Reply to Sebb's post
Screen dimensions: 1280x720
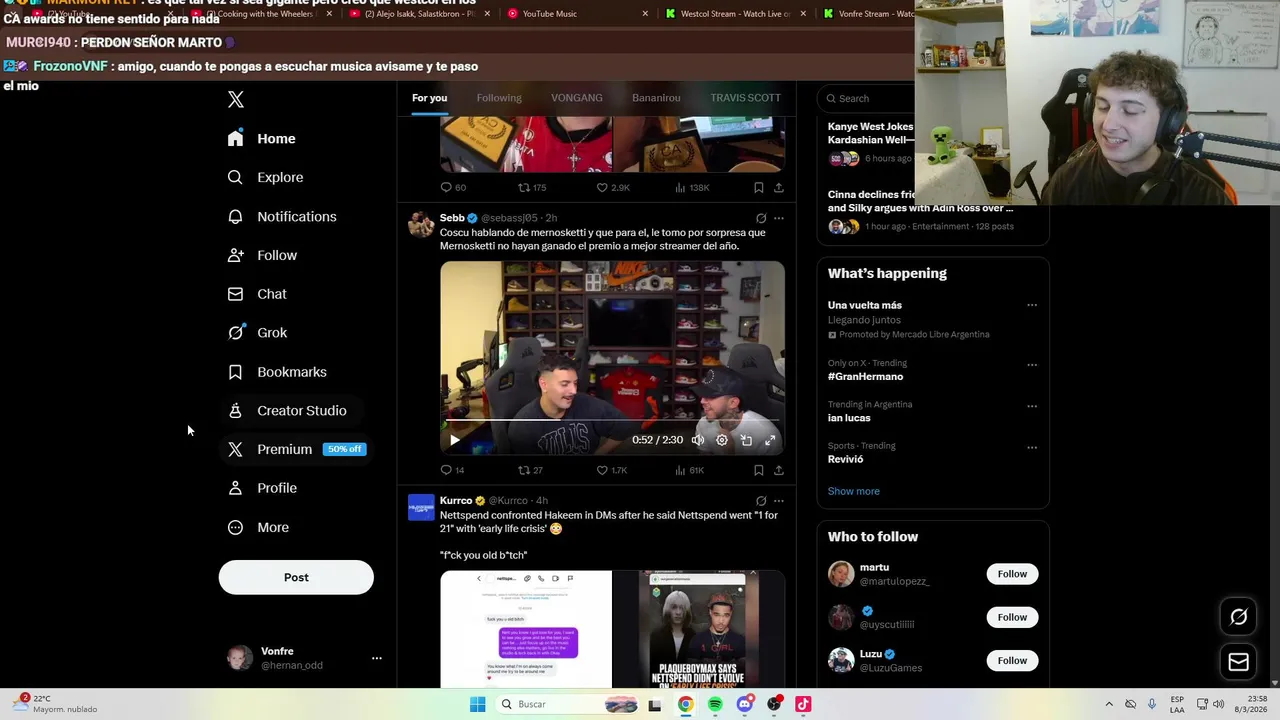[x=446, y=470]
